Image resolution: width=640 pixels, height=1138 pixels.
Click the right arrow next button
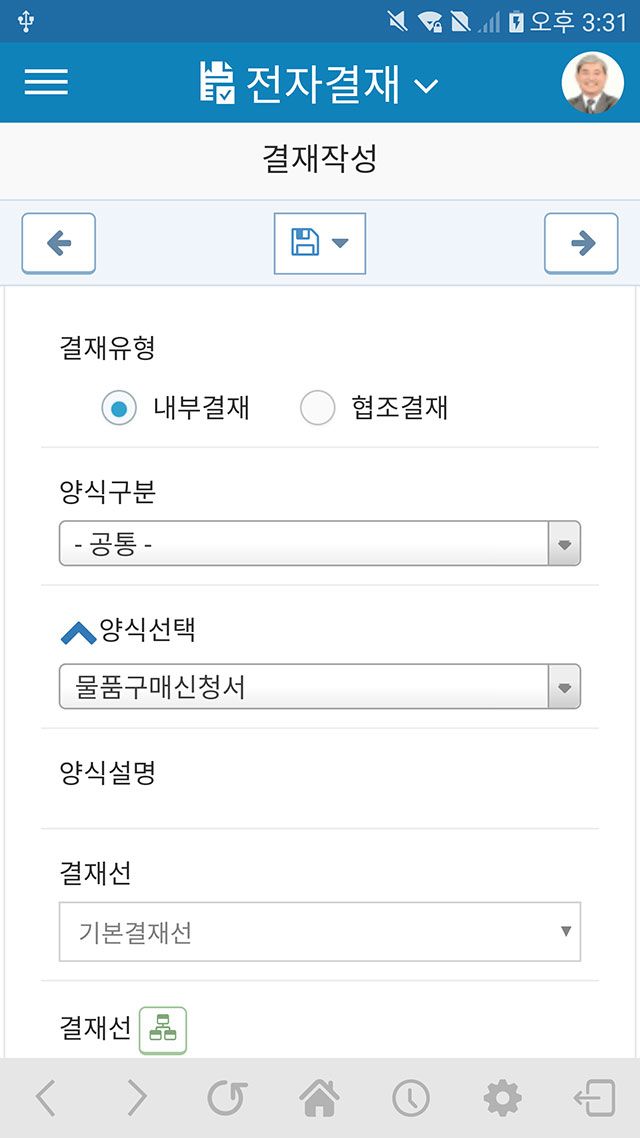tap(581, 243)
